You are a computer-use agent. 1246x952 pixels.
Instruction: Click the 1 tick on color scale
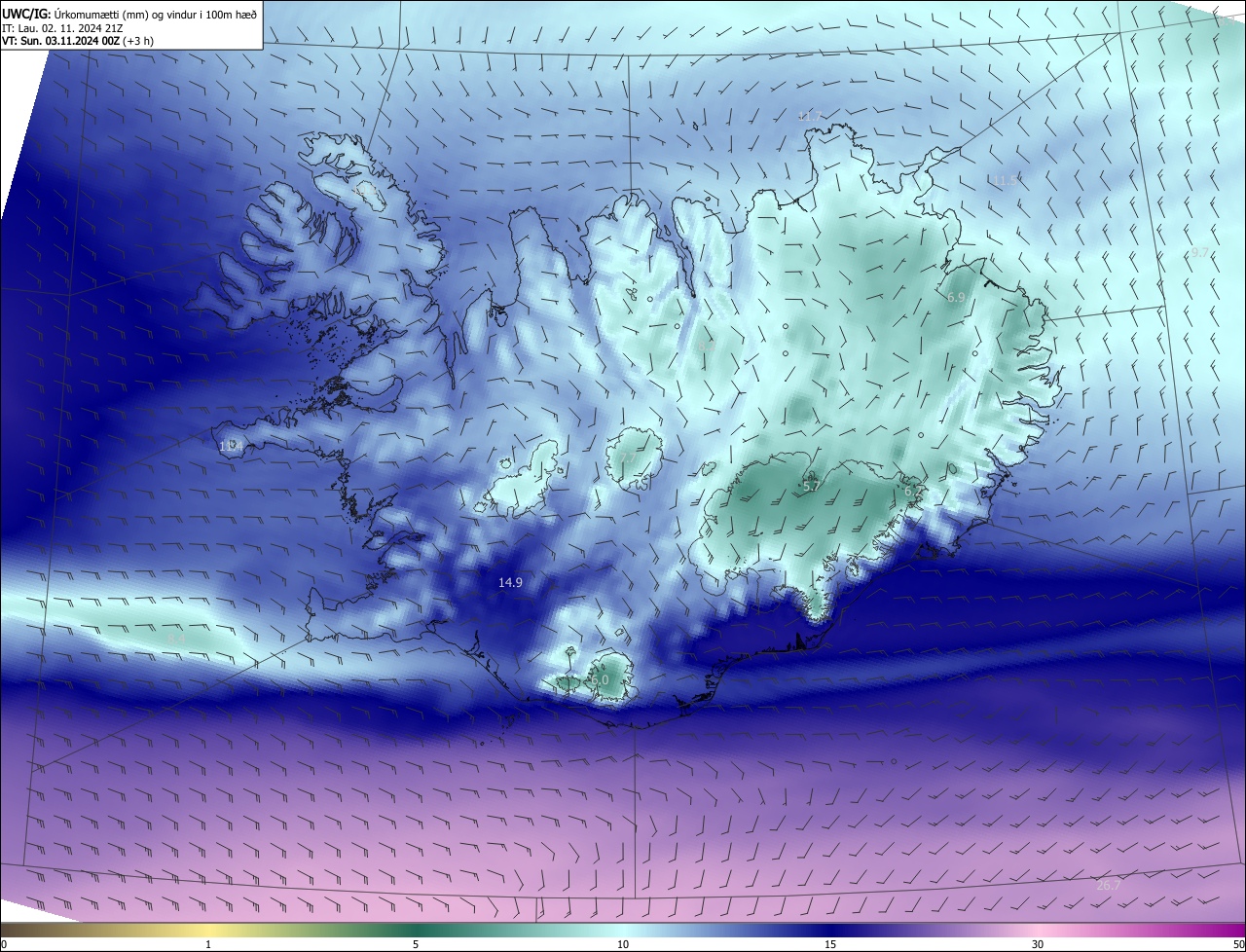208,944
